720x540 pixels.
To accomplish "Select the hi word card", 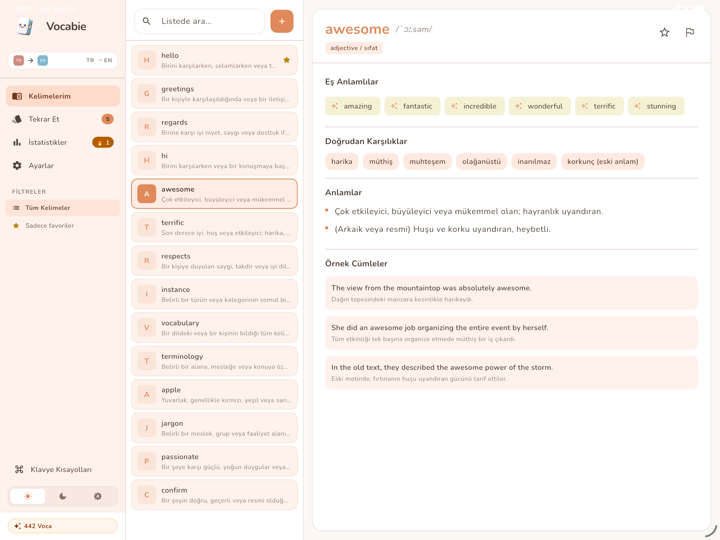I will coord(214,160).
